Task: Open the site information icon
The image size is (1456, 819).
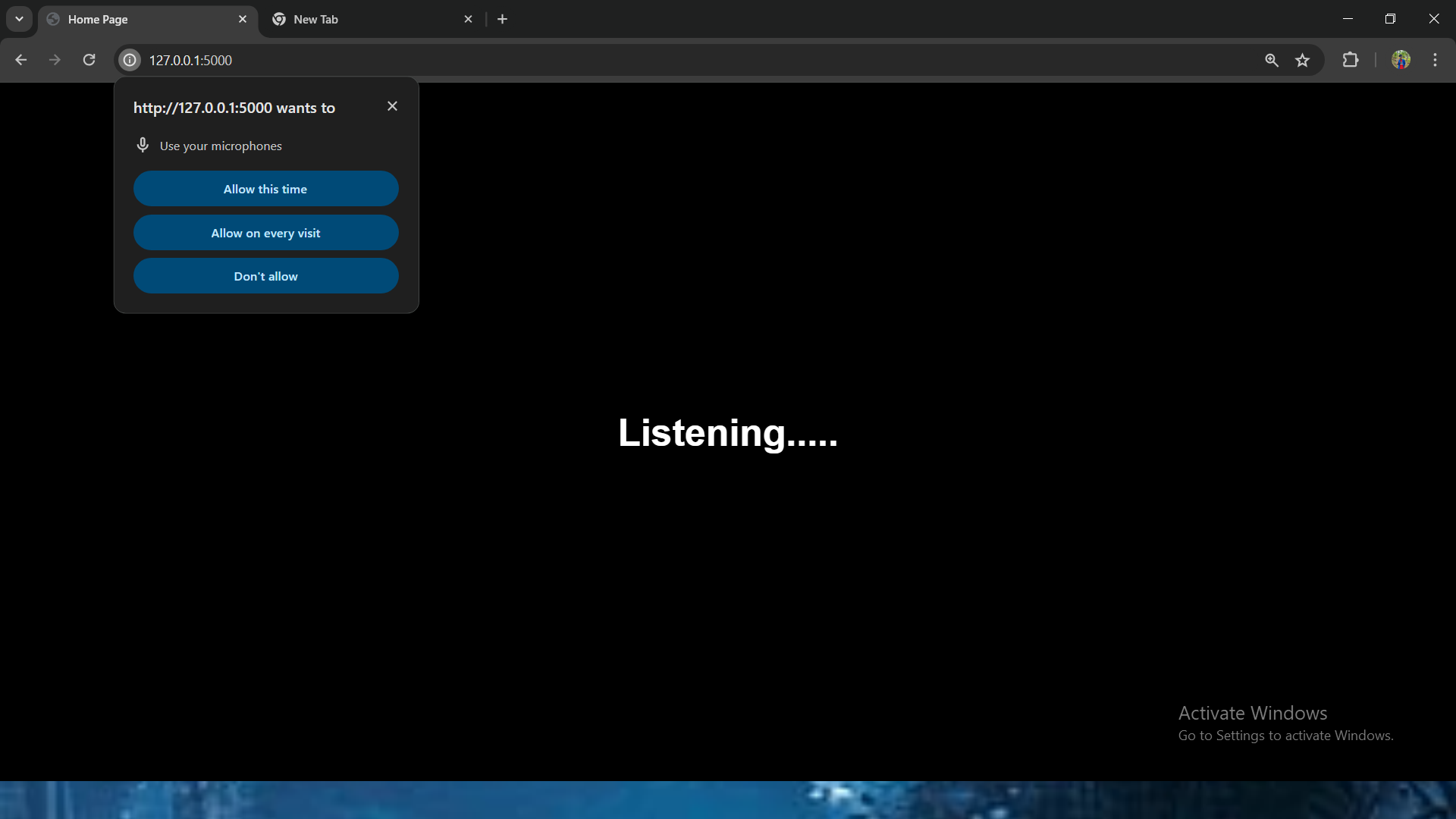Action: coord(130,60)
